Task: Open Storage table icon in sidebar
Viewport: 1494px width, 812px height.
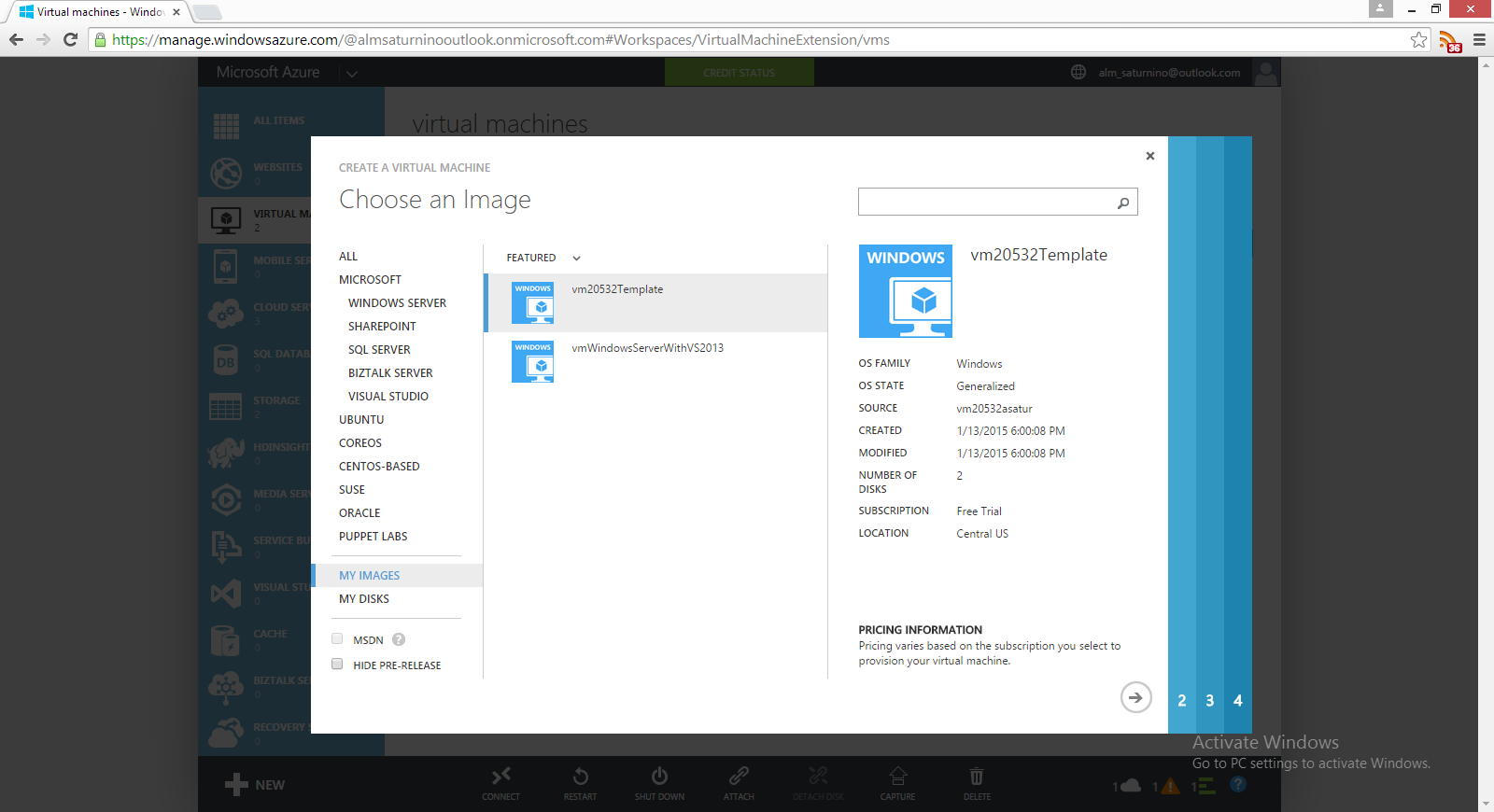Action: point(226,406)
